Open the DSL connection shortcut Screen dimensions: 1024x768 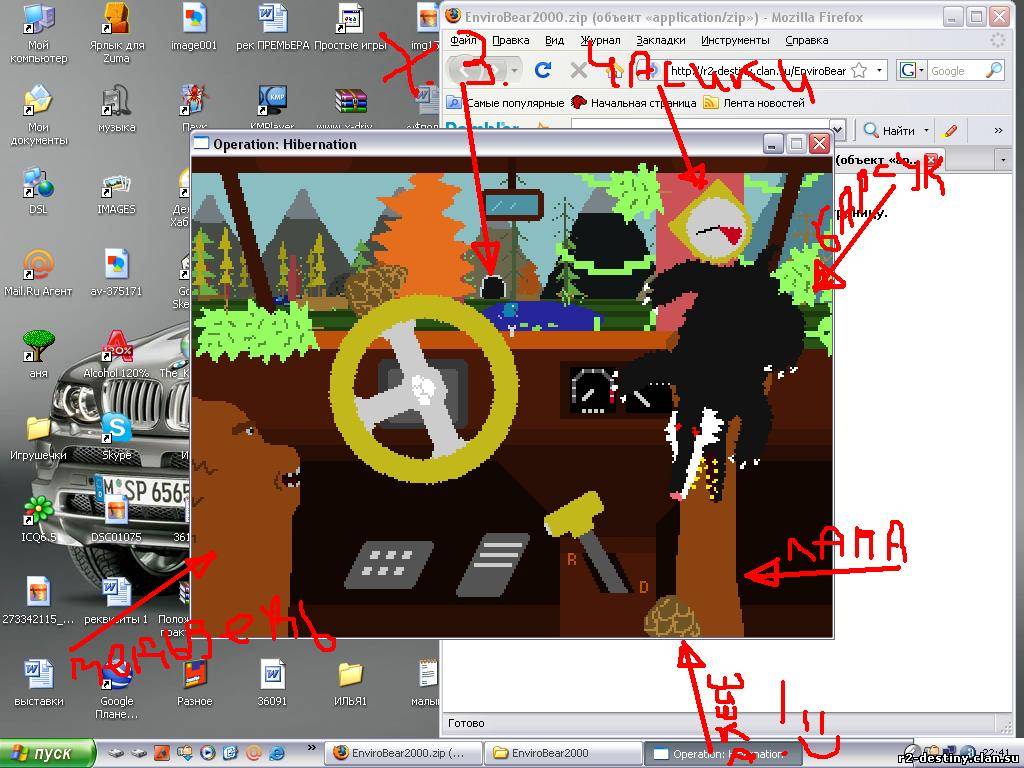(38, 191)
